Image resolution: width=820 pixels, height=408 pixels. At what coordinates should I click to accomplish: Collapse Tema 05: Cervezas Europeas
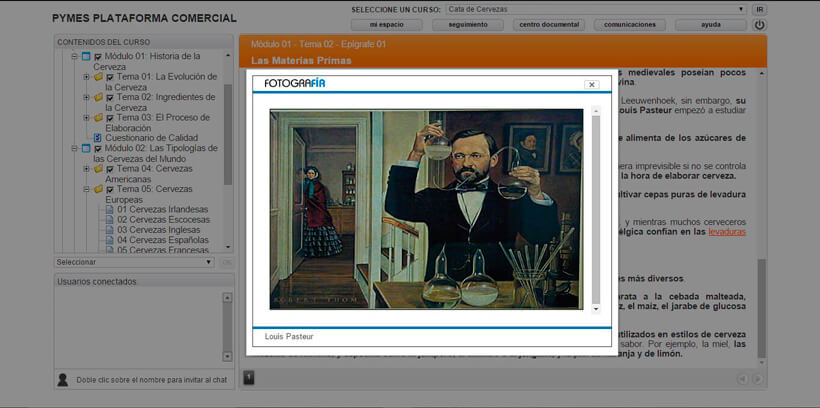coord(86,189)
